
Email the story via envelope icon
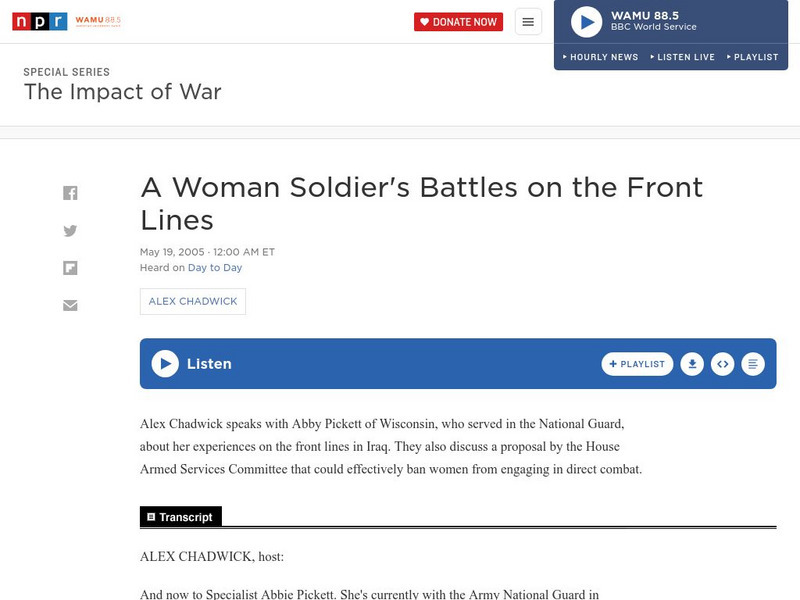click(x=70, y=305)
